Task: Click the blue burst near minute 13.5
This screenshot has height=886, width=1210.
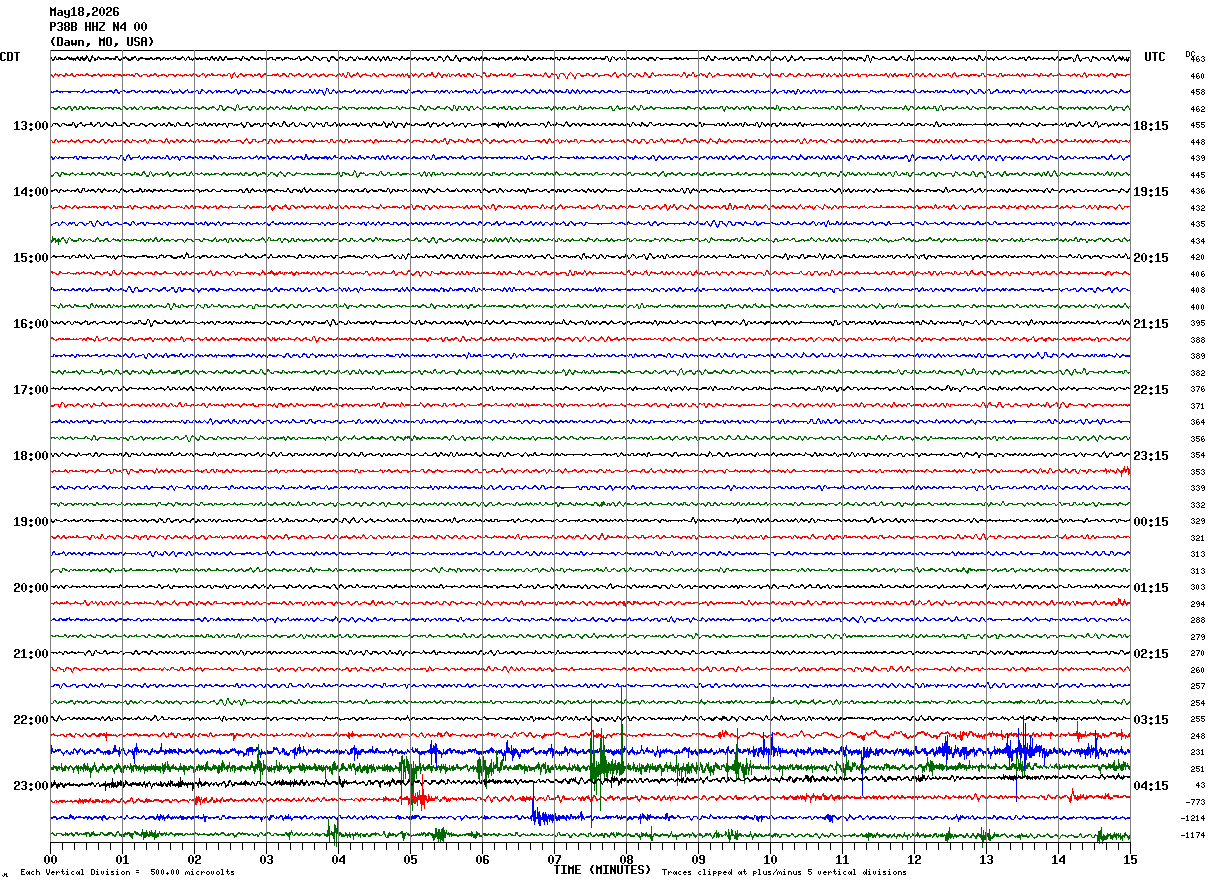Action: pos(1022,750)
